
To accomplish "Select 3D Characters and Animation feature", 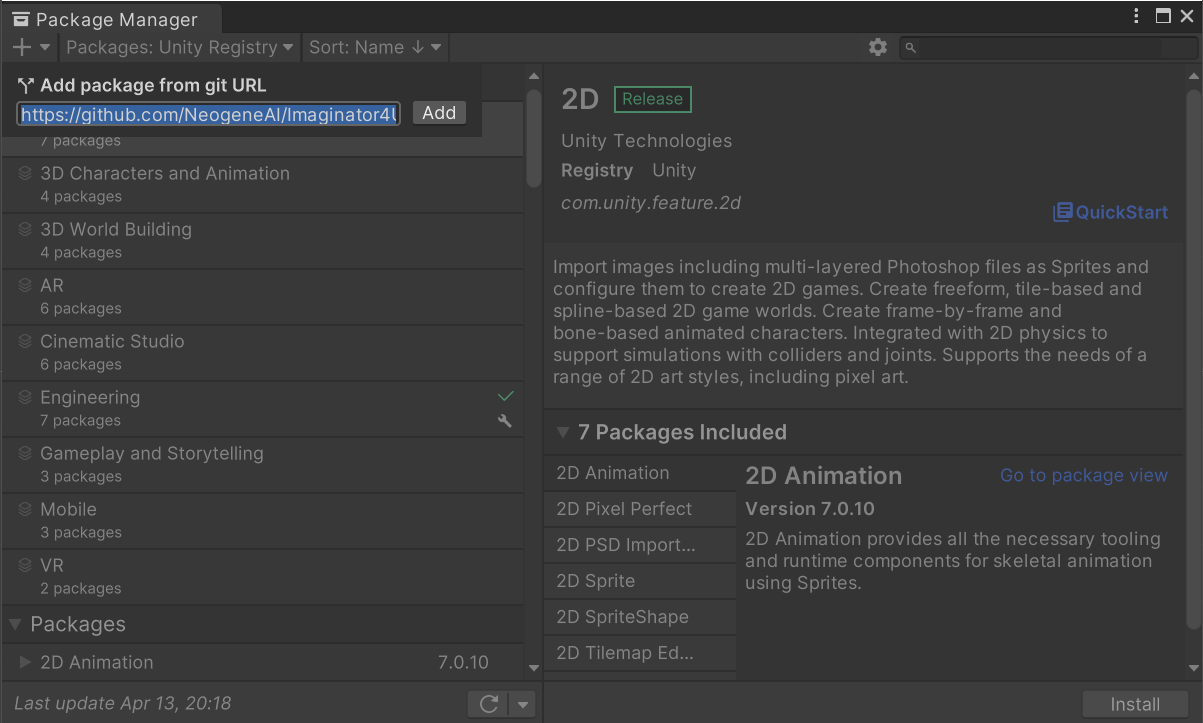I will (x=262, y=184).
